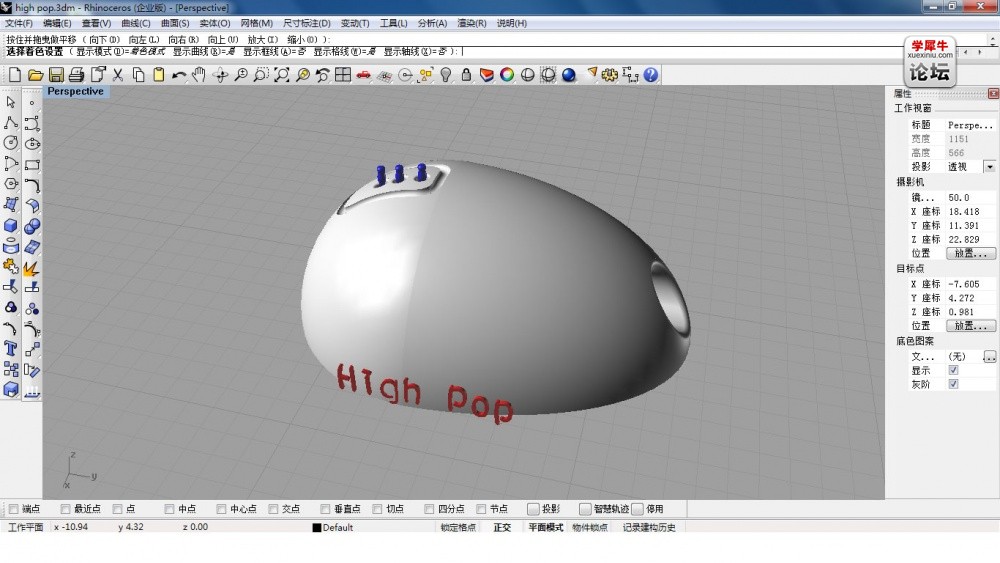Open the 编辑(E) menu
The width and height of the screenshot is (1000, 563).
pyautogui.click(x=57, y=23)
